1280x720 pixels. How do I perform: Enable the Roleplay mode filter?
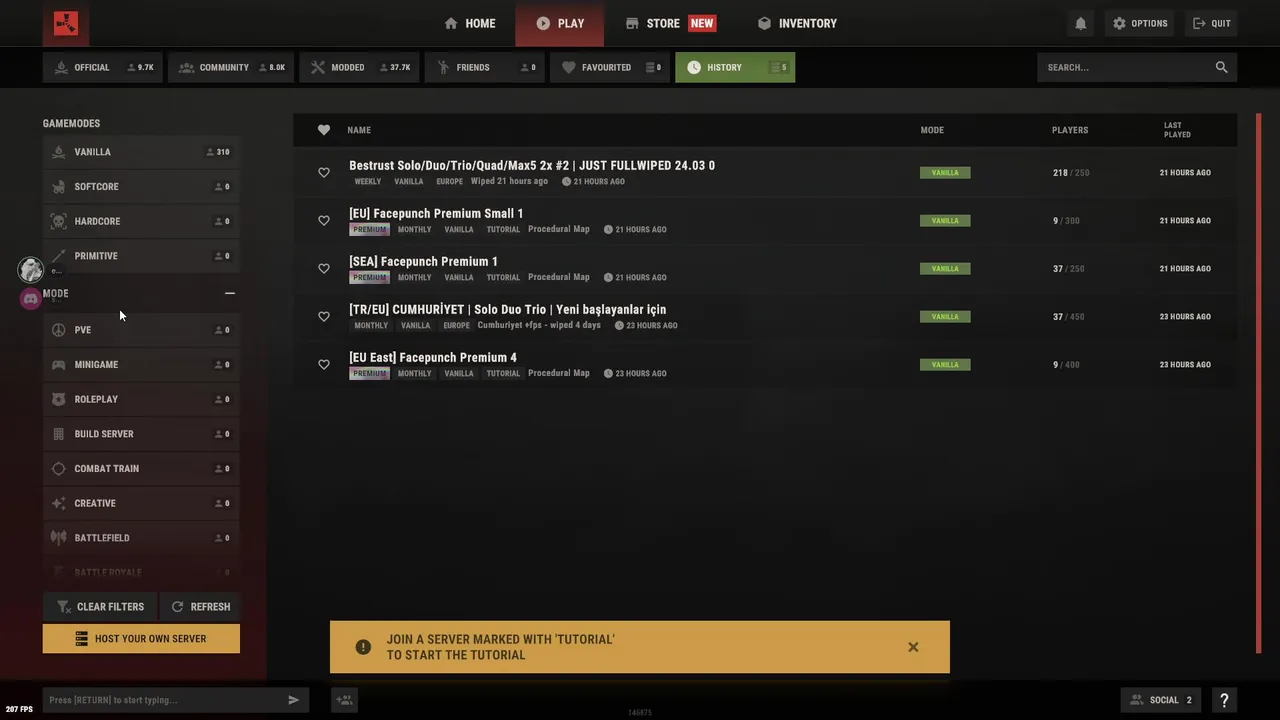tap(141, 399)
